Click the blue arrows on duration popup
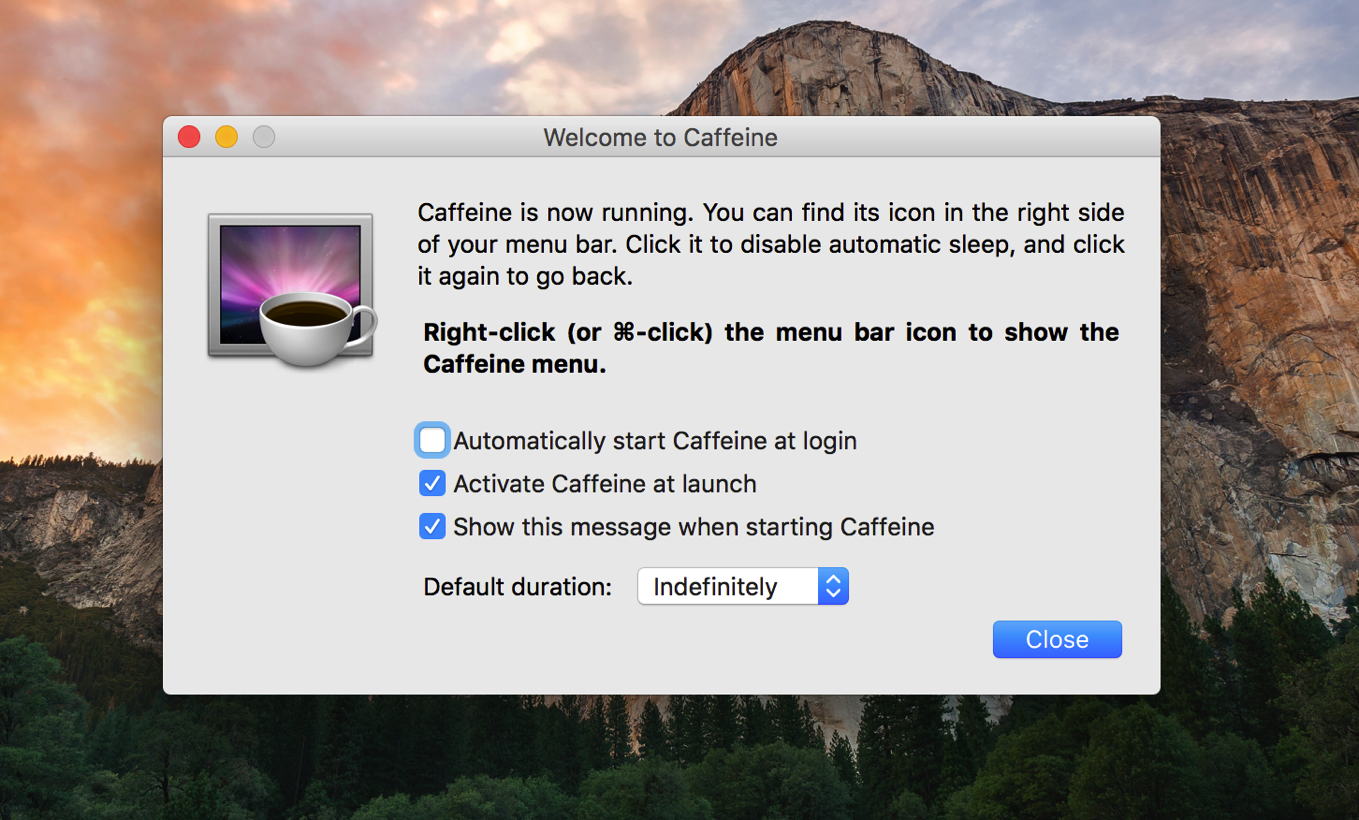This screenshot has height=820, width=1359. click(833, 587)
